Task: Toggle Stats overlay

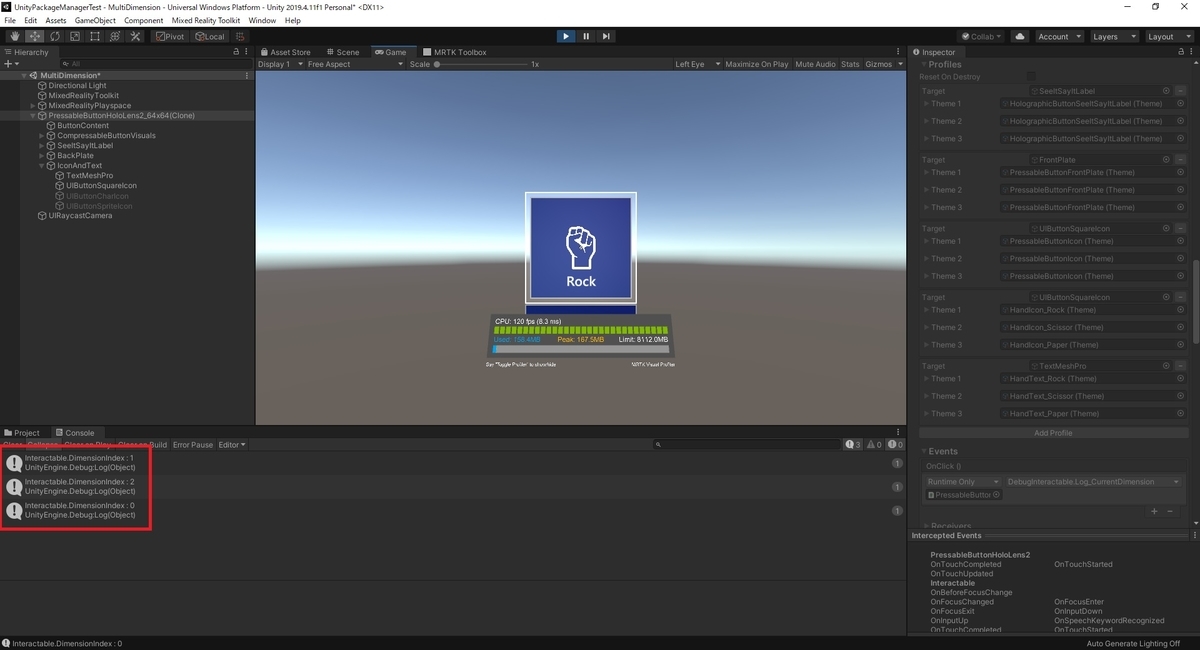Action: click(850, 64)
